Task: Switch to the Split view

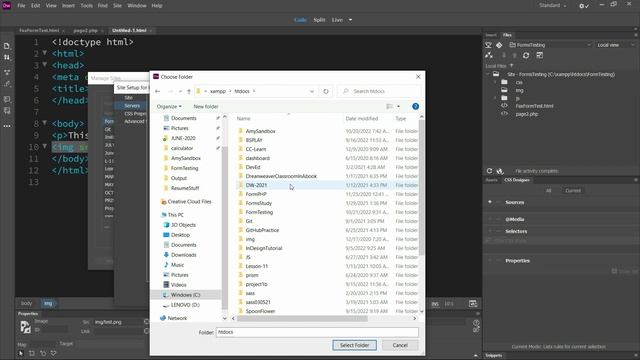Action: [319, 20]
